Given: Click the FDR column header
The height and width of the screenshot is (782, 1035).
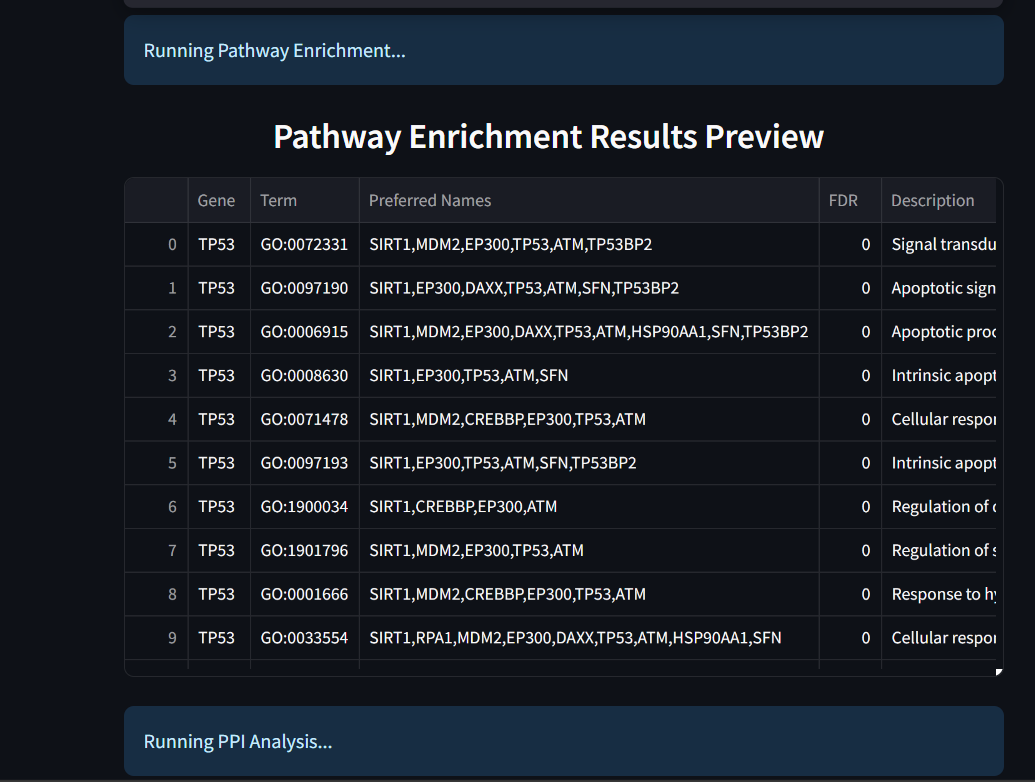Looking at the screenshot, I should [841, 200].
